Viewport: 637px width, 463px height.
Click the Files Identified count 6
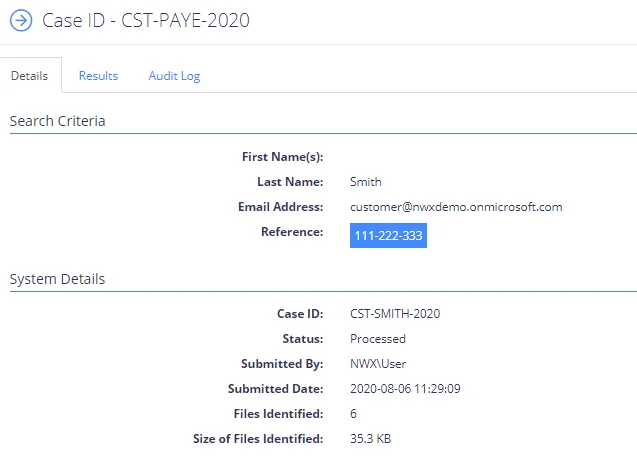353,414
